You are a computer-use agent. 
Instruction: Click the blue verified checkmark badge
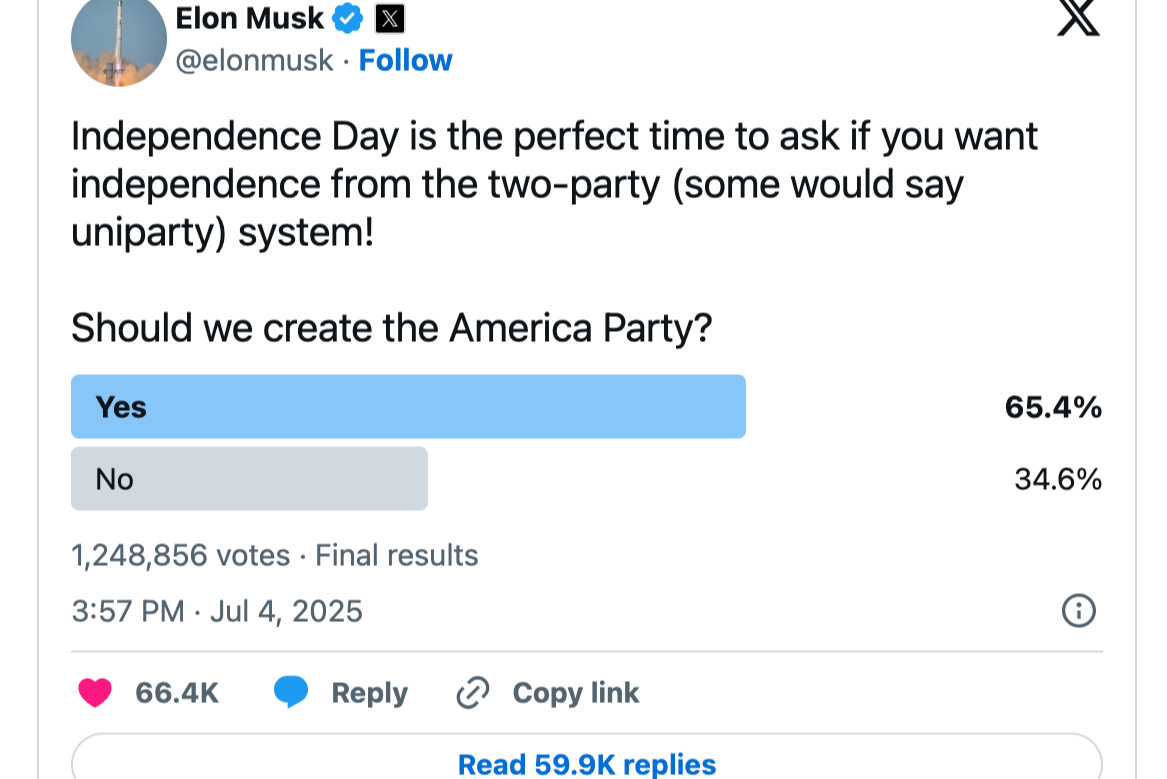(348, 18)
